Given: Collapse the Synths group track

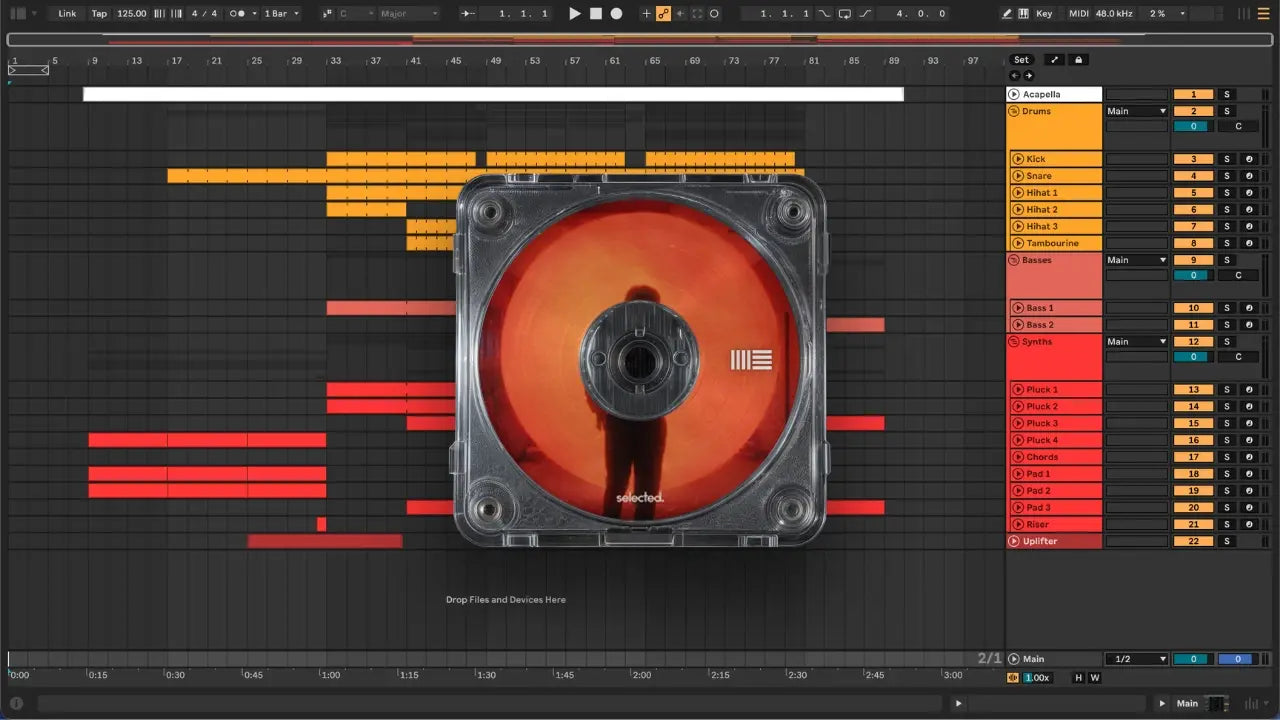Looking at the screenshot, I should [x=1013, y=342].
